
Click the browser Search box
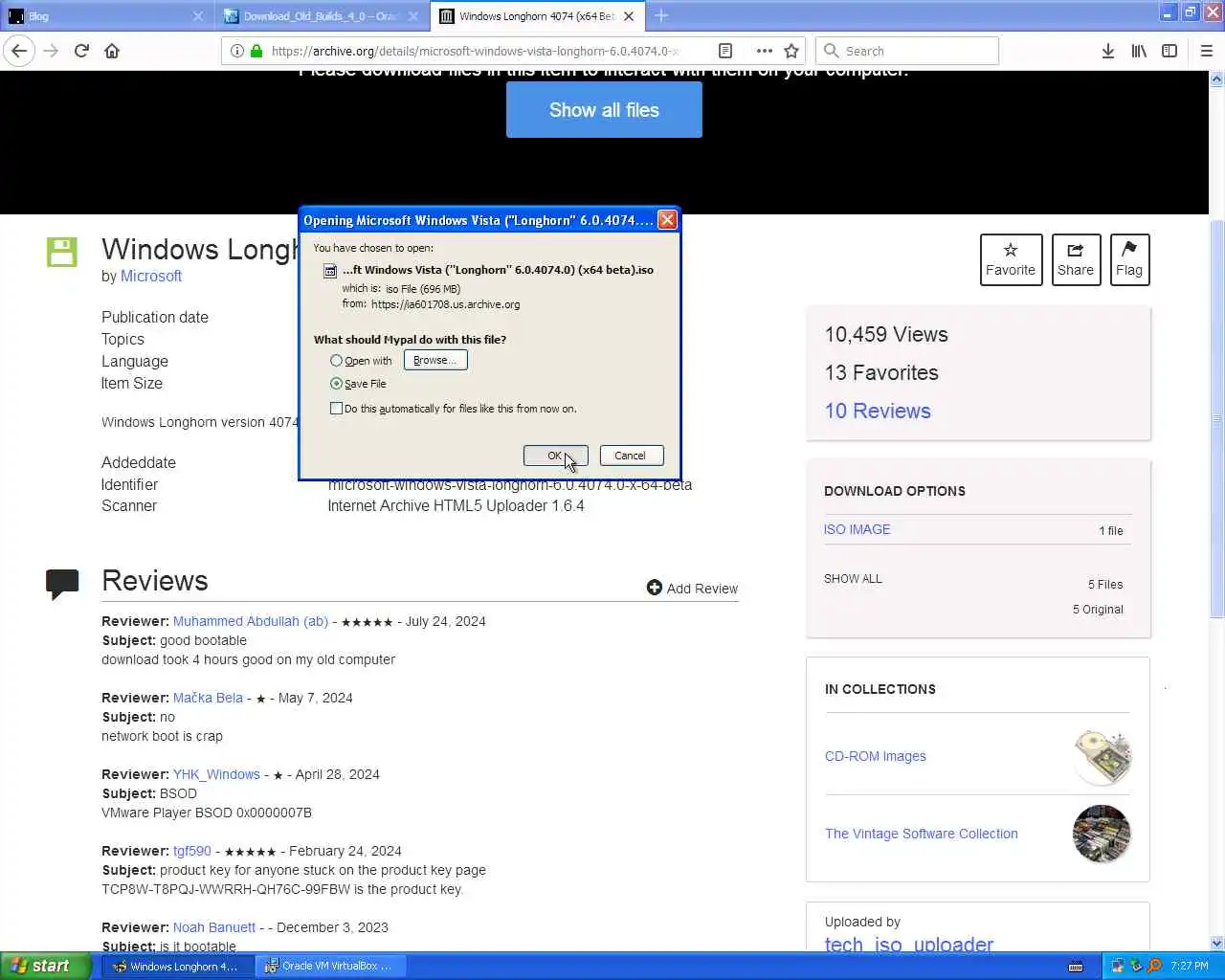coord(907,51)
